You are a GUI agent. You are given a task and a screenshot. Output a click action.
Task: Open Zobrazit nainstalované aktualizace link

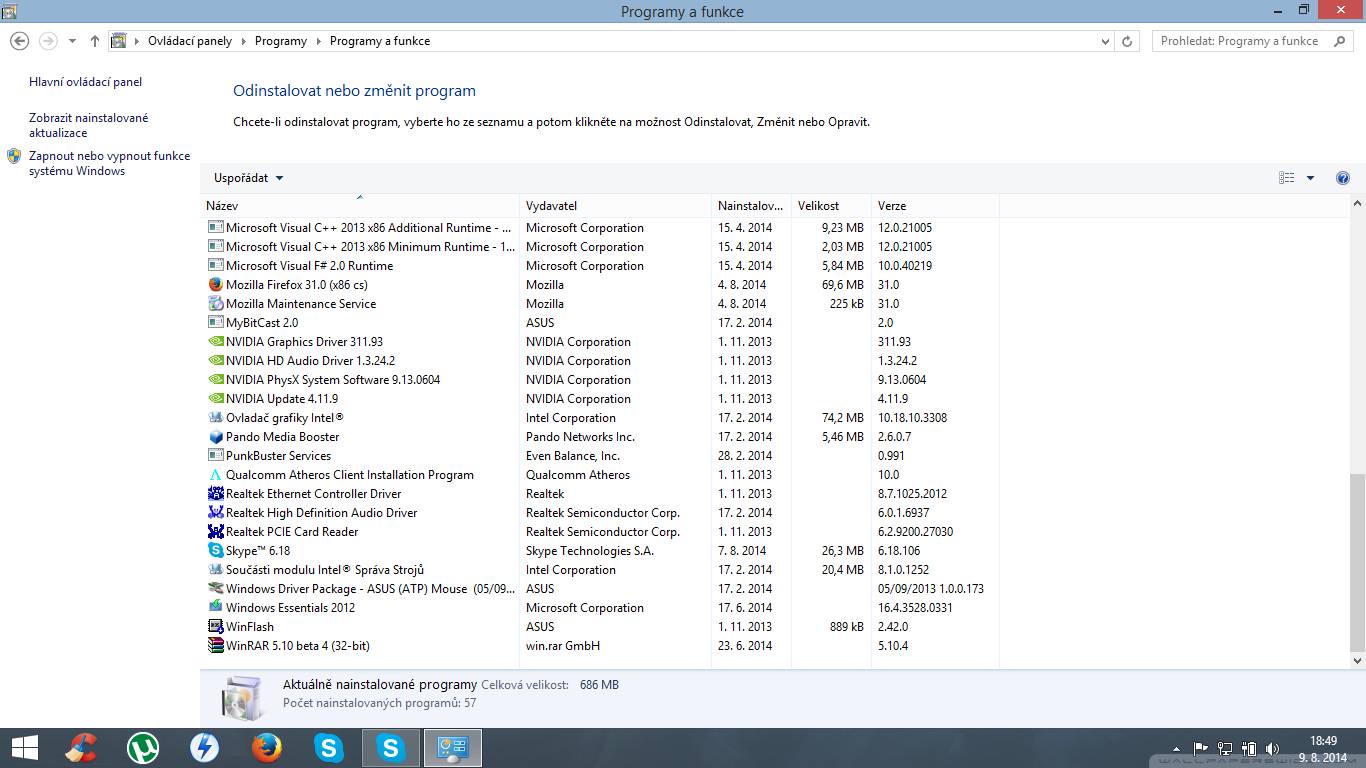(89, 125)
